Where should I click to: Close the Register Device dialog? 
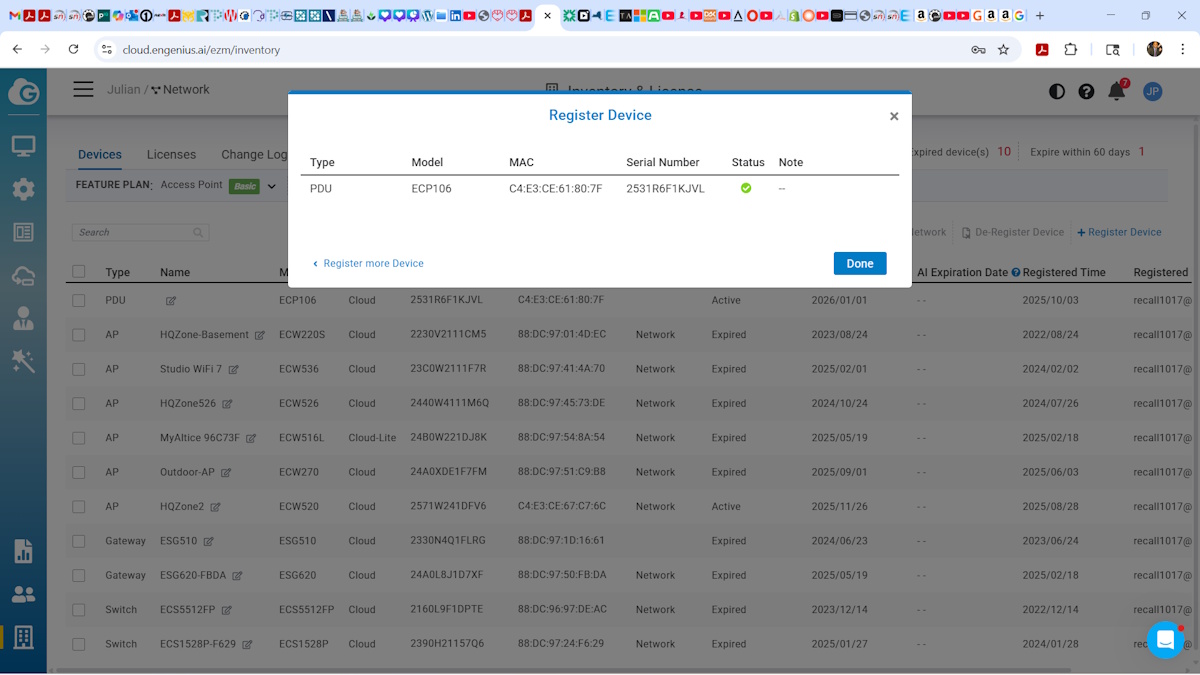894,117
